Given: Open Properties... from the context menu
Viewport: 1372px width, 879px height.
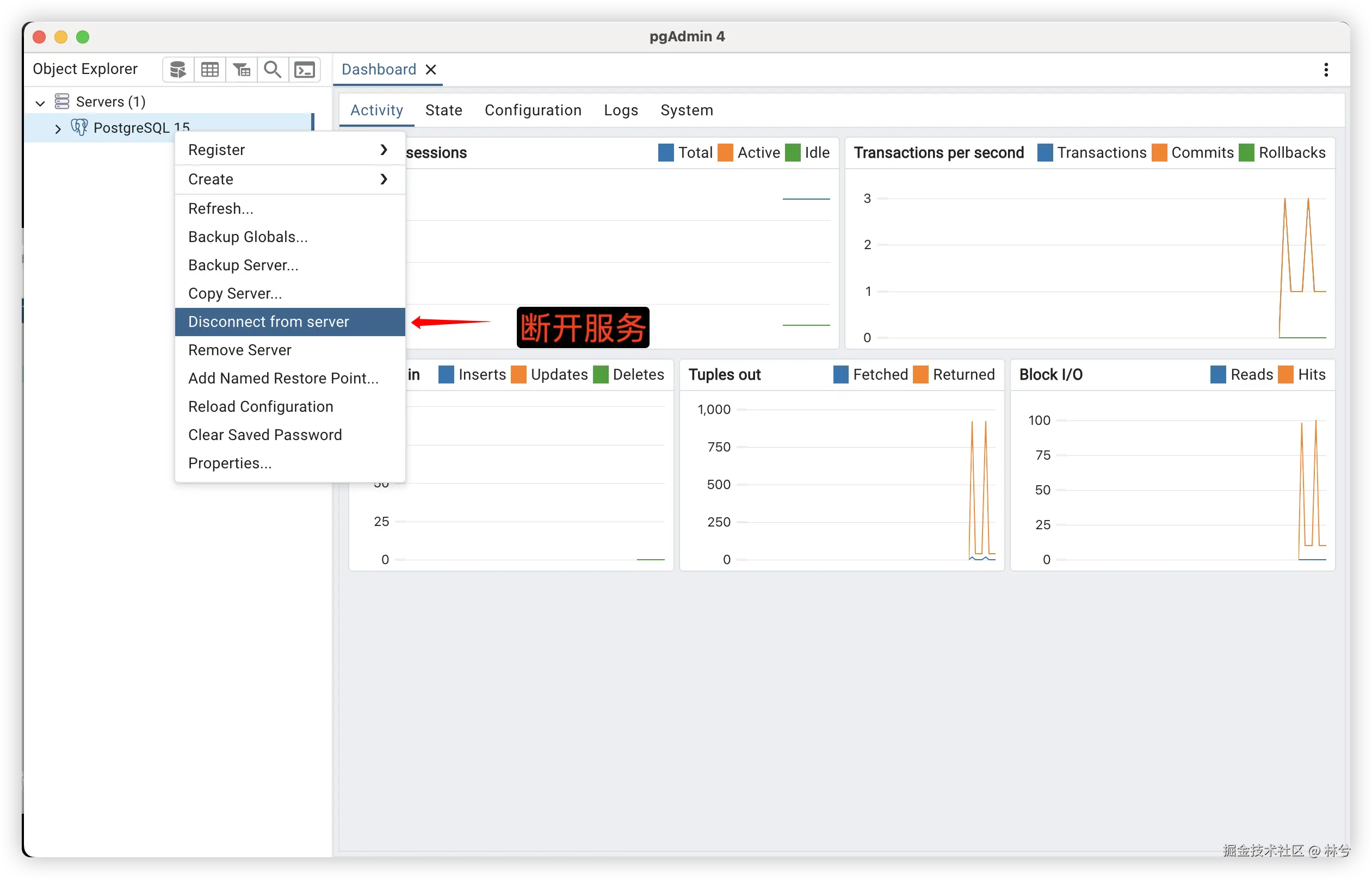Looking at the screenshot, I should (x=230, y=463).
